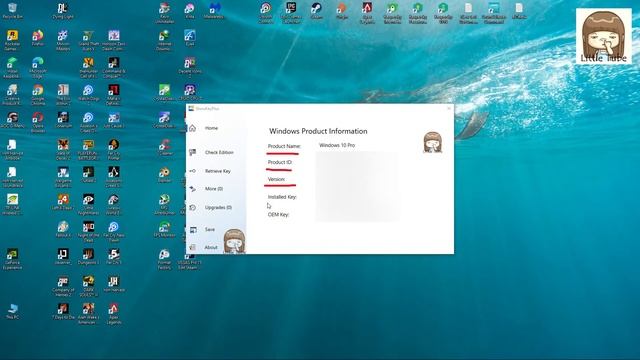Open the Malwarebytes desktop shortcut

pos(215,11)
